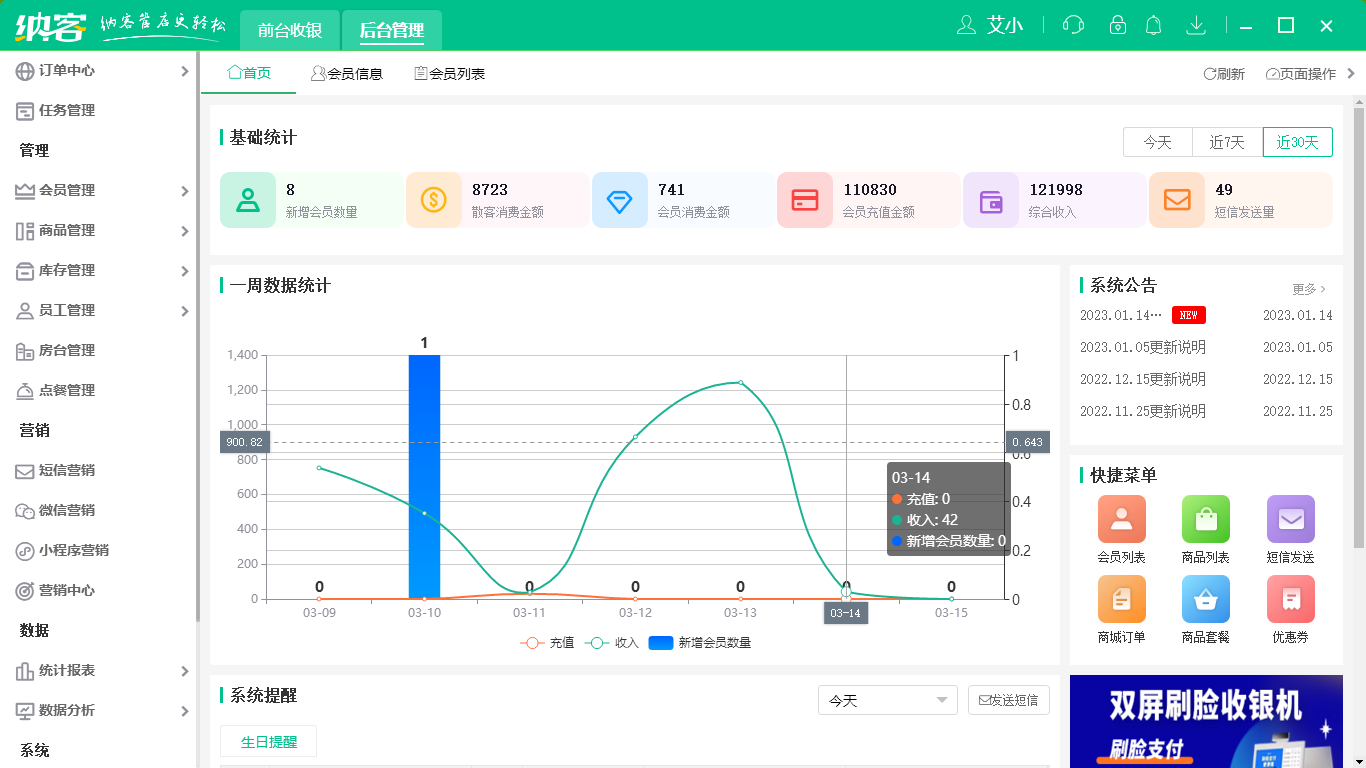The image size is (1366, 768).
Task: Open the 今天 reminder dropdown
Action: pyautogui.click(x=887, y=700)
